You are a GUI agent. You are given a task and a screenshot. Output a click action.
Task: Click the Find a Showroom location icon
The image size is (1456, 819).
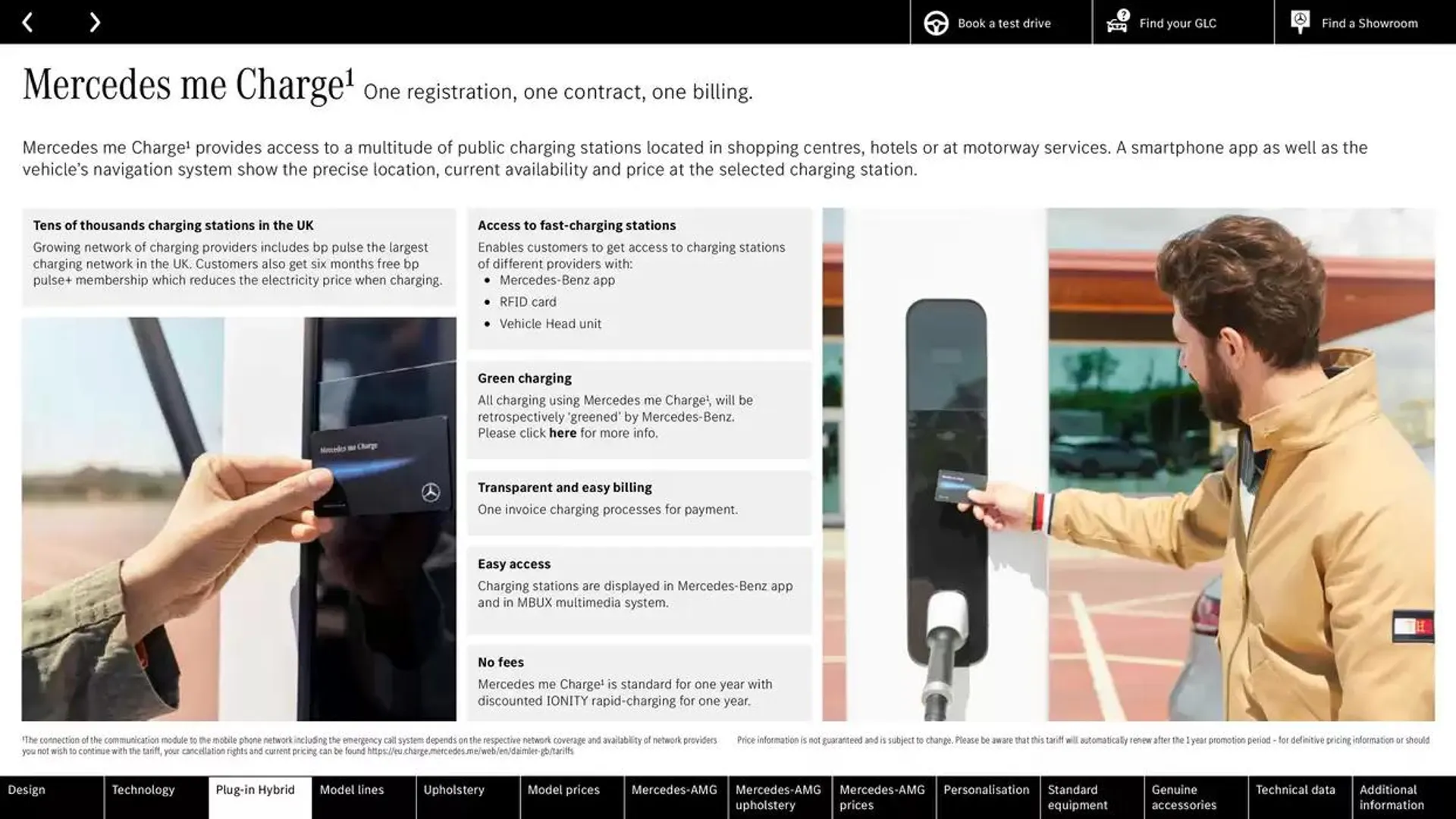pyautogui.click(x=1301, y=21)
